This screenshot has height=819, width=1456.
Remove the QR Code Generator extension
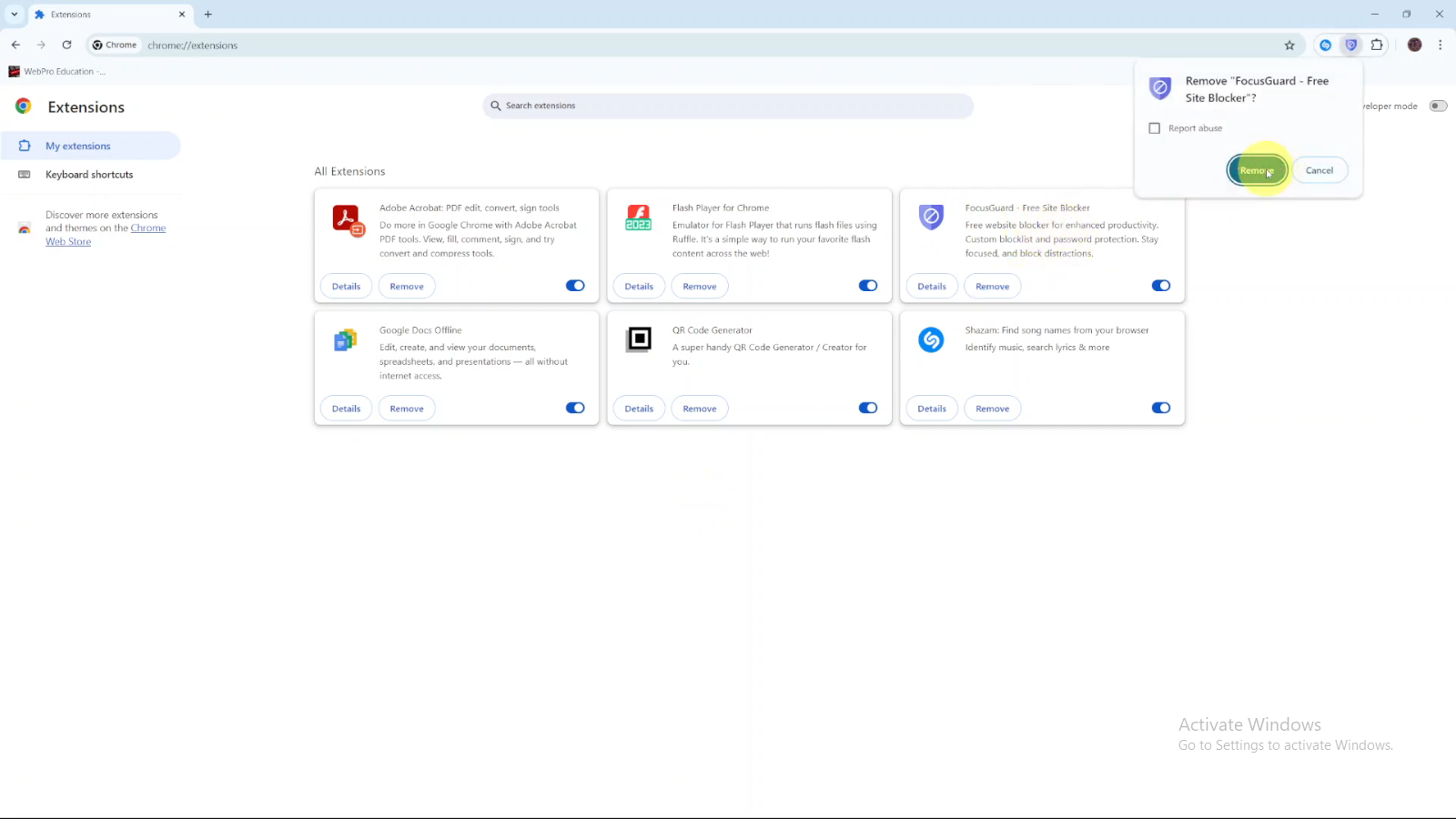pyautogui.click(x=700, y=409)
